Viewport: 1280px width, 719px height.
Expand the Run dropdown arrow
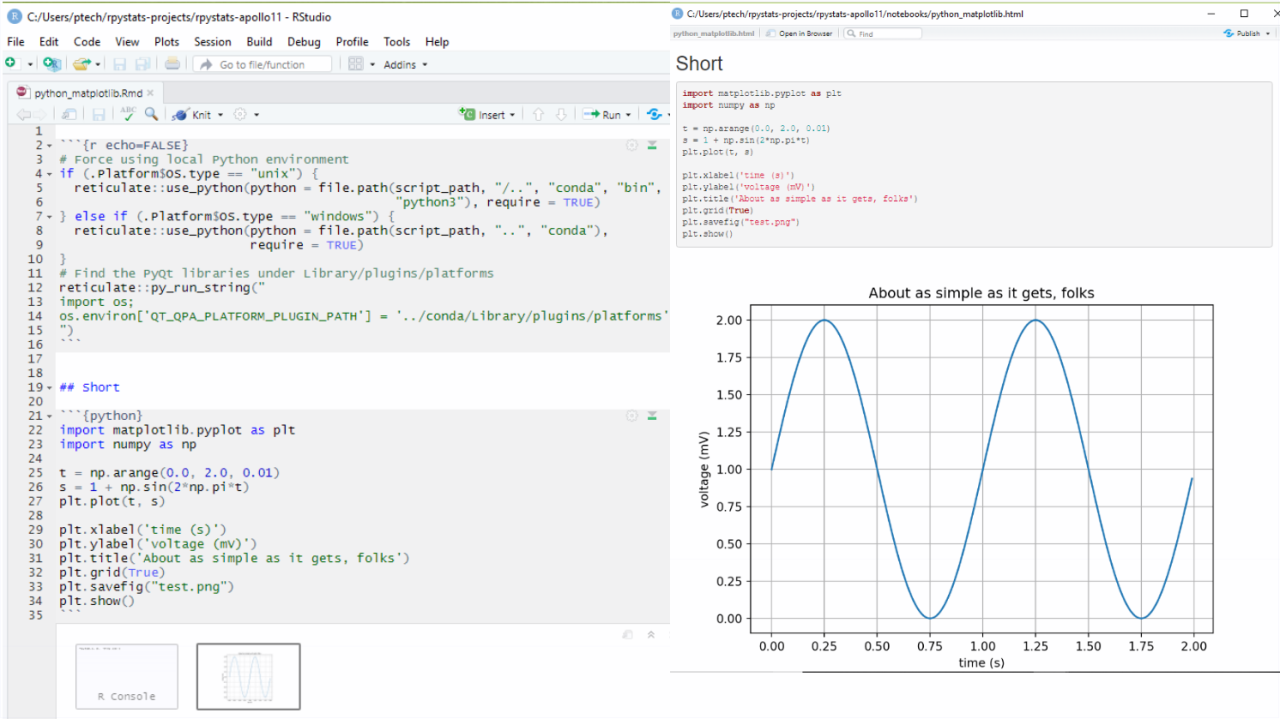point(628,115)
